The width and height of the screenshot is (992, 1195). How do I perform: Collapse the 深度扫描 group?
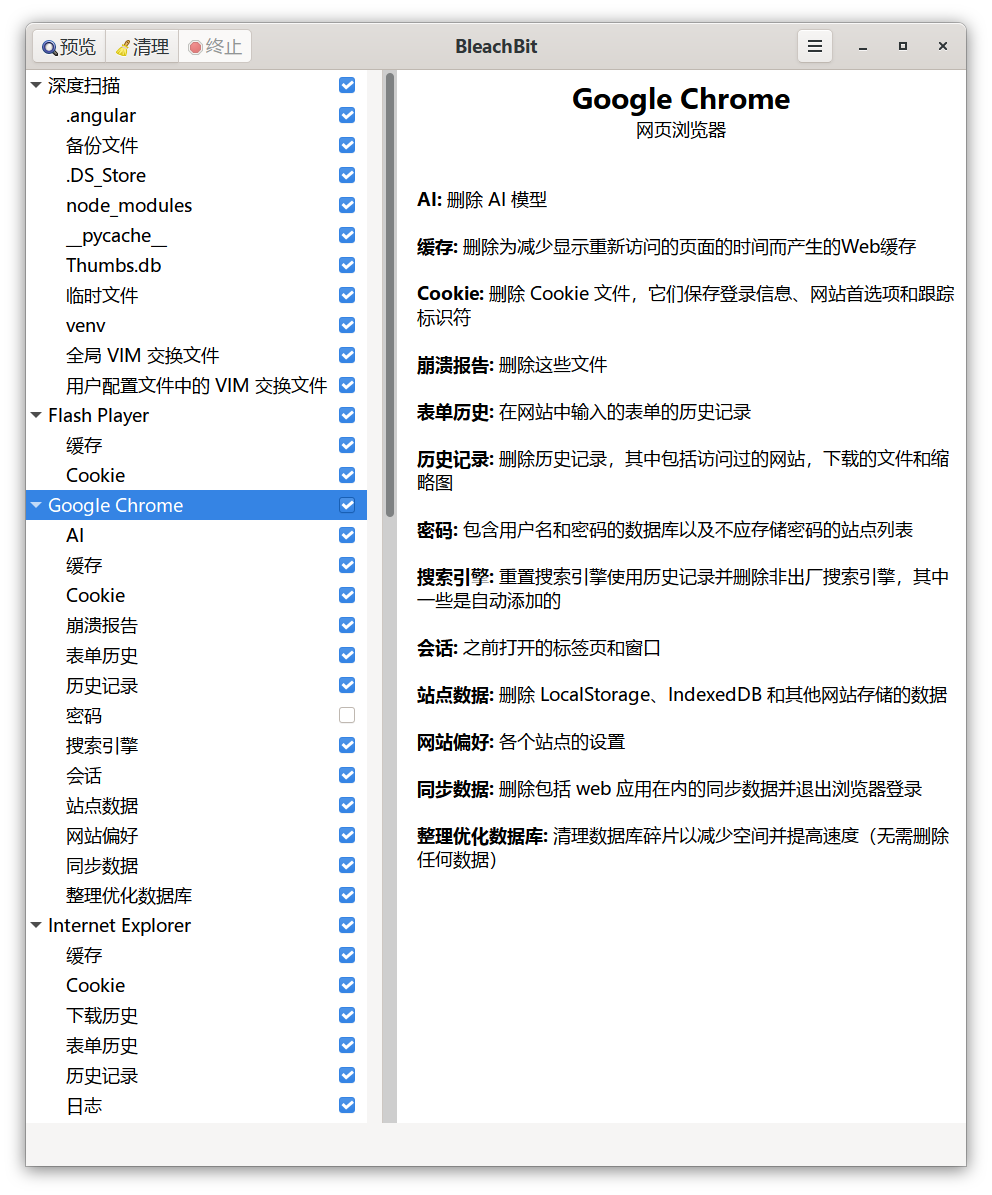(x=36, y=85)
